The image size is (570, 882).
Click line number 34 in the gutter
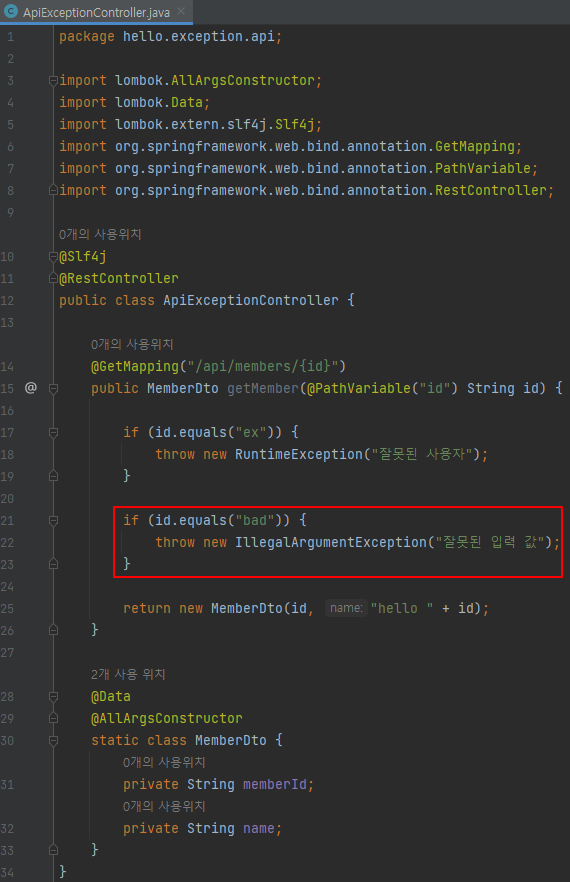point(7,872)
